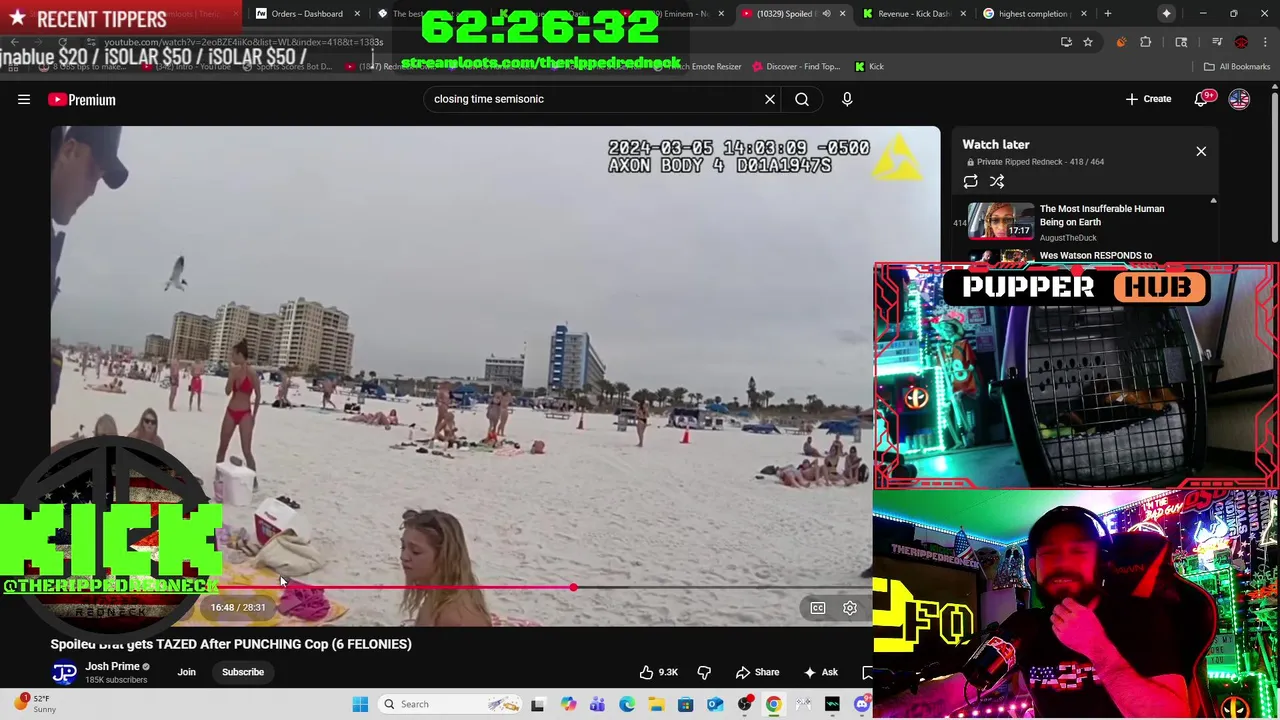Clear the search box text
The image size is (1280, 720).
coord(770,99)
